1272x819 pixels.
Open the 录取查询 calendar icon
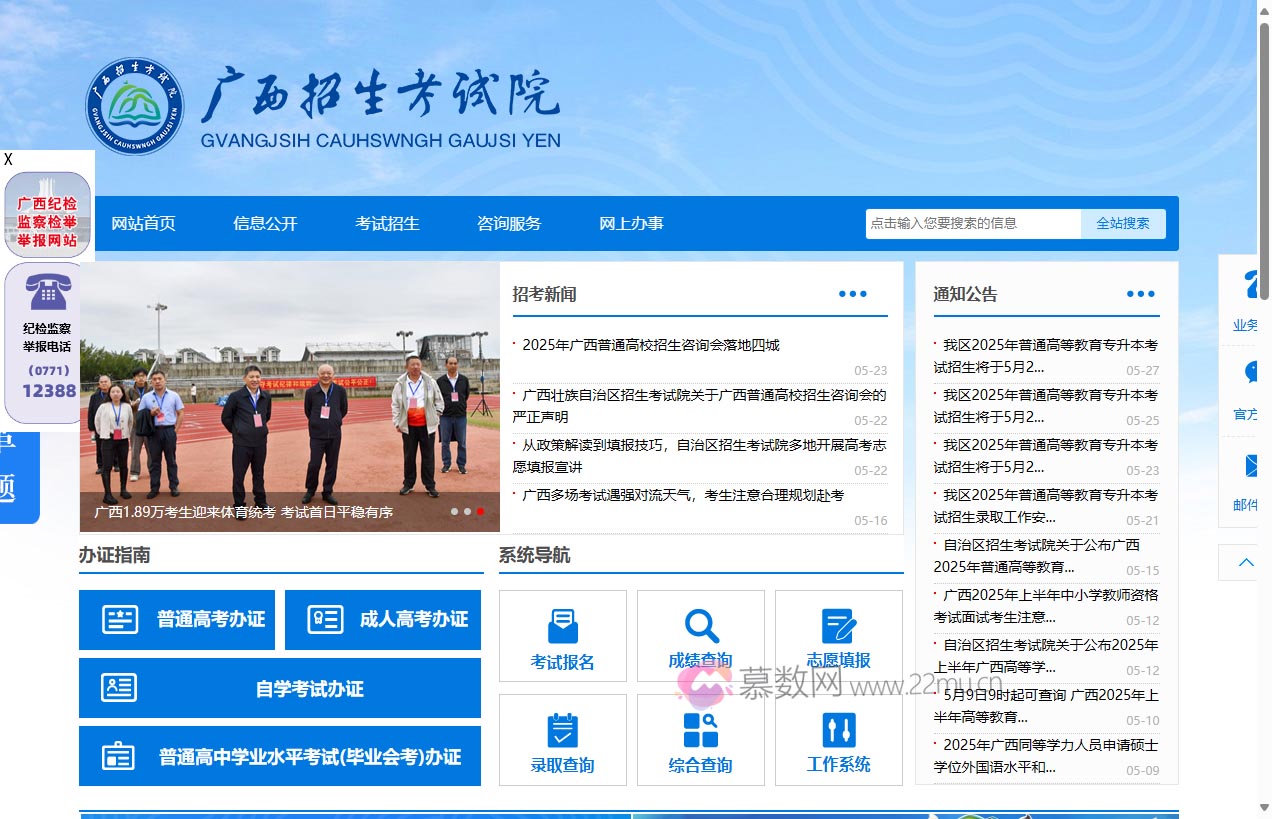point(563,731)
